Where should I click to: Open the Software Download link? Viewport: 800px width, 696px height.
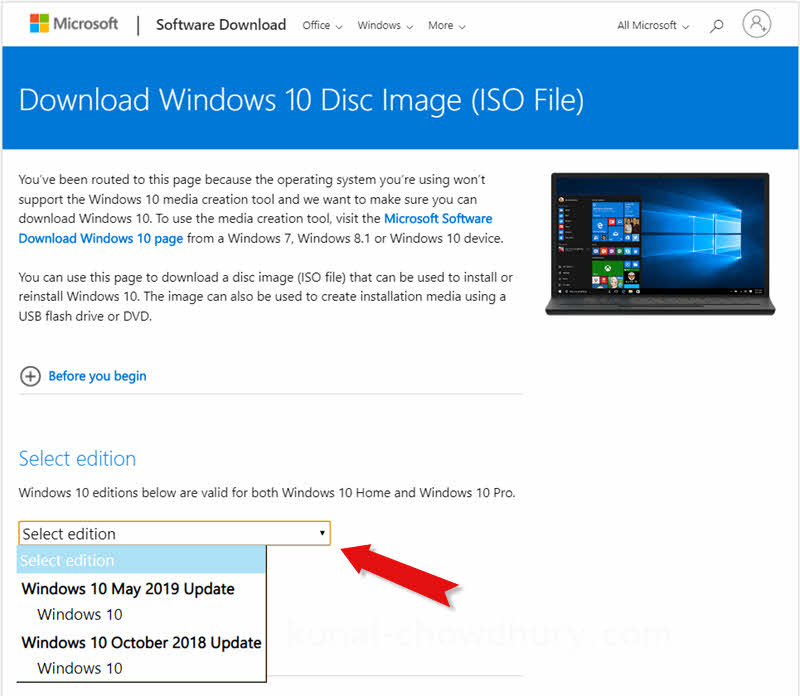pos(221,24)
